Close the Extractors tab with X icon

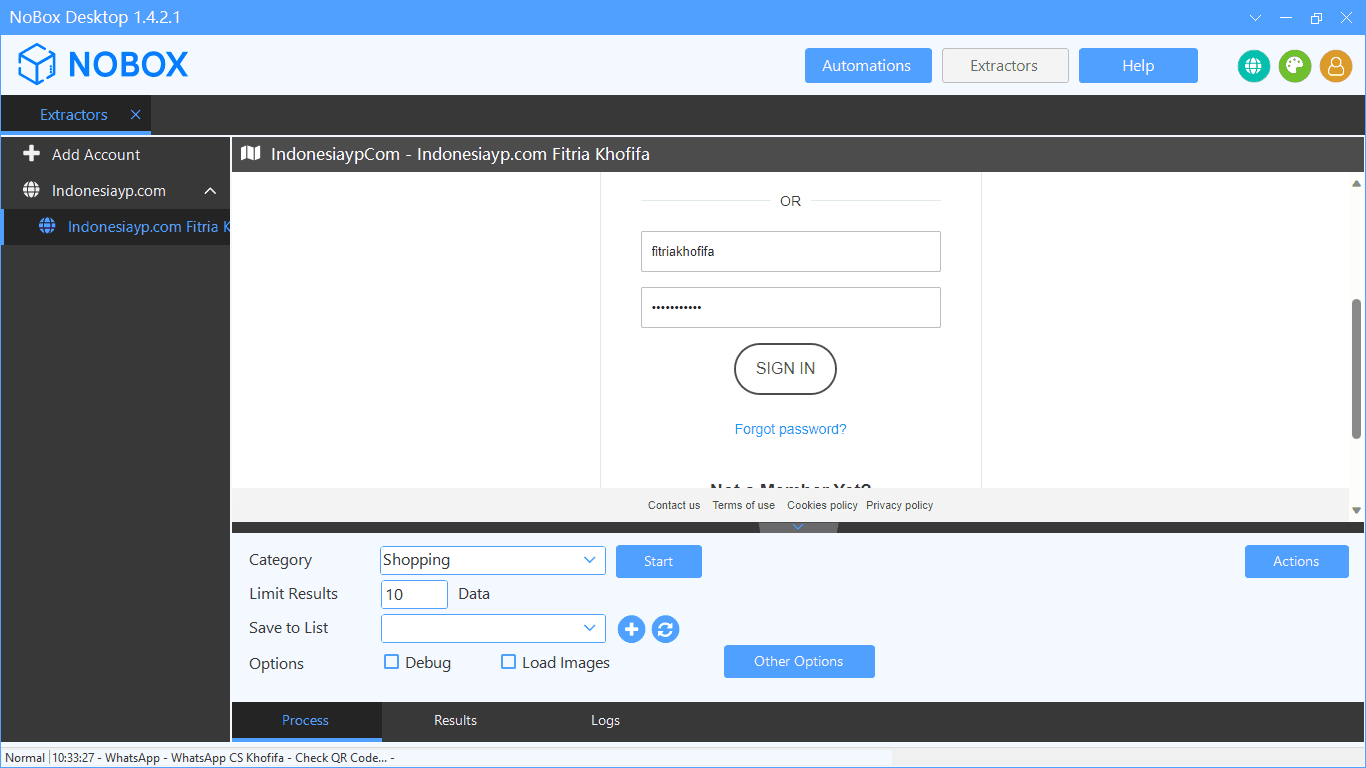(135, 115)
